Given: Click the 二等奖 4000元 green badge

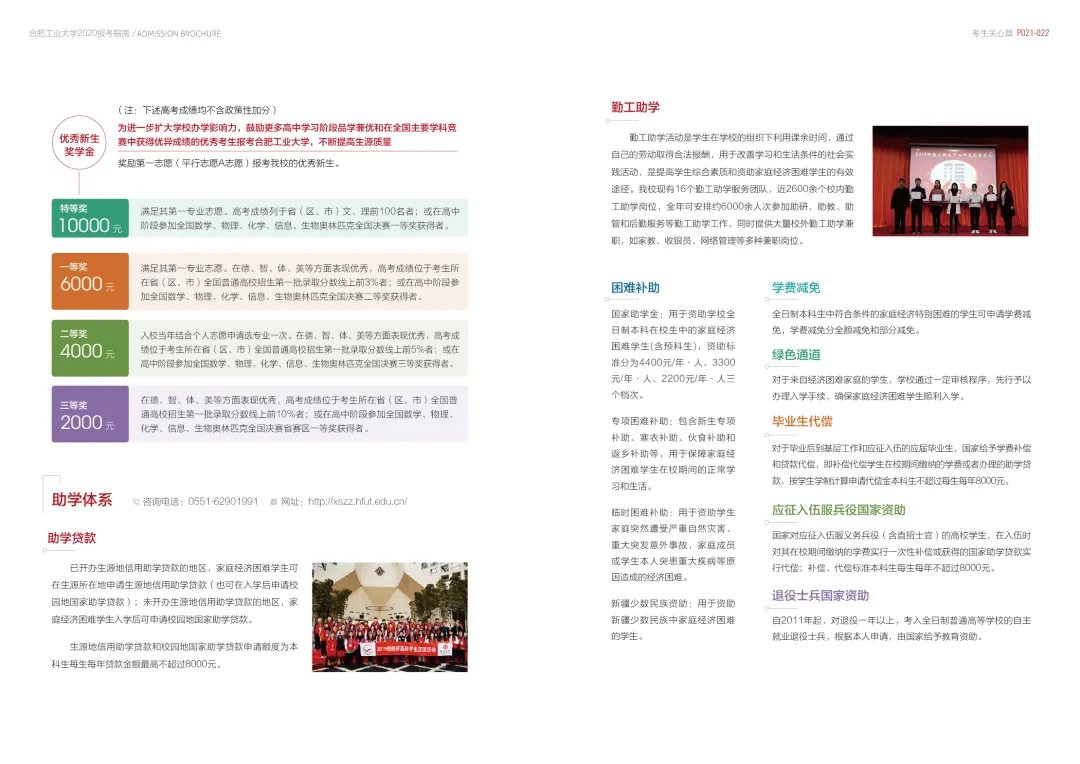Looking at the screenshot, I should [90, 348].
